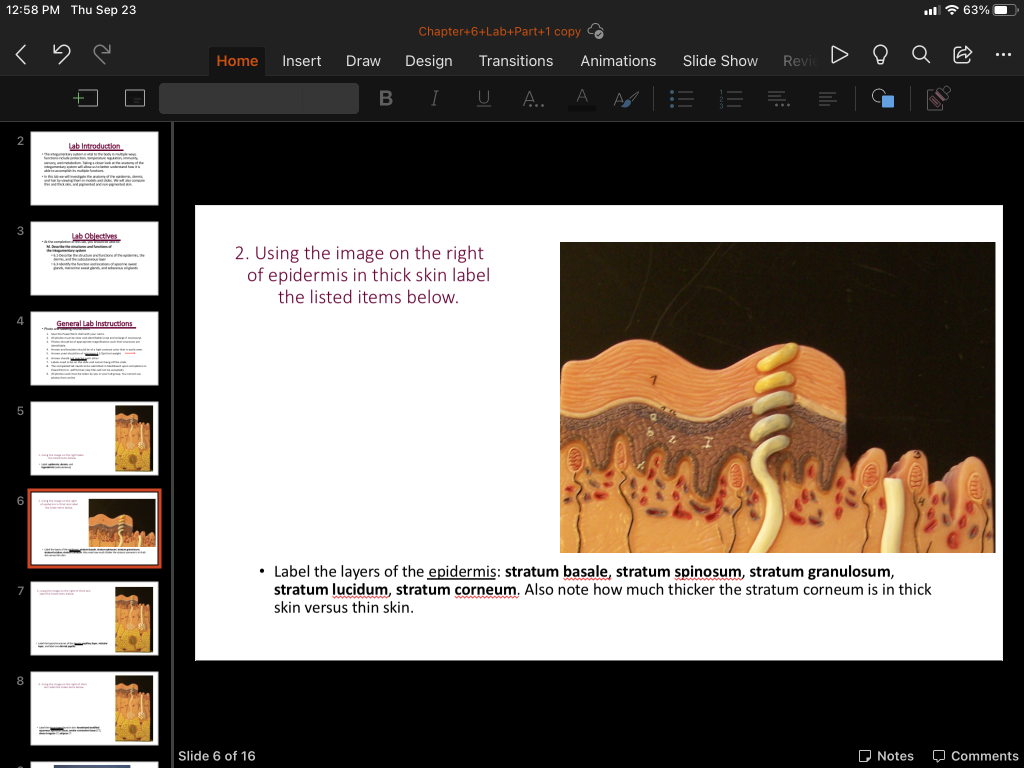Tap the back arrow to close presentation
Screen dimensions: 1024x768
pos(21,56)
